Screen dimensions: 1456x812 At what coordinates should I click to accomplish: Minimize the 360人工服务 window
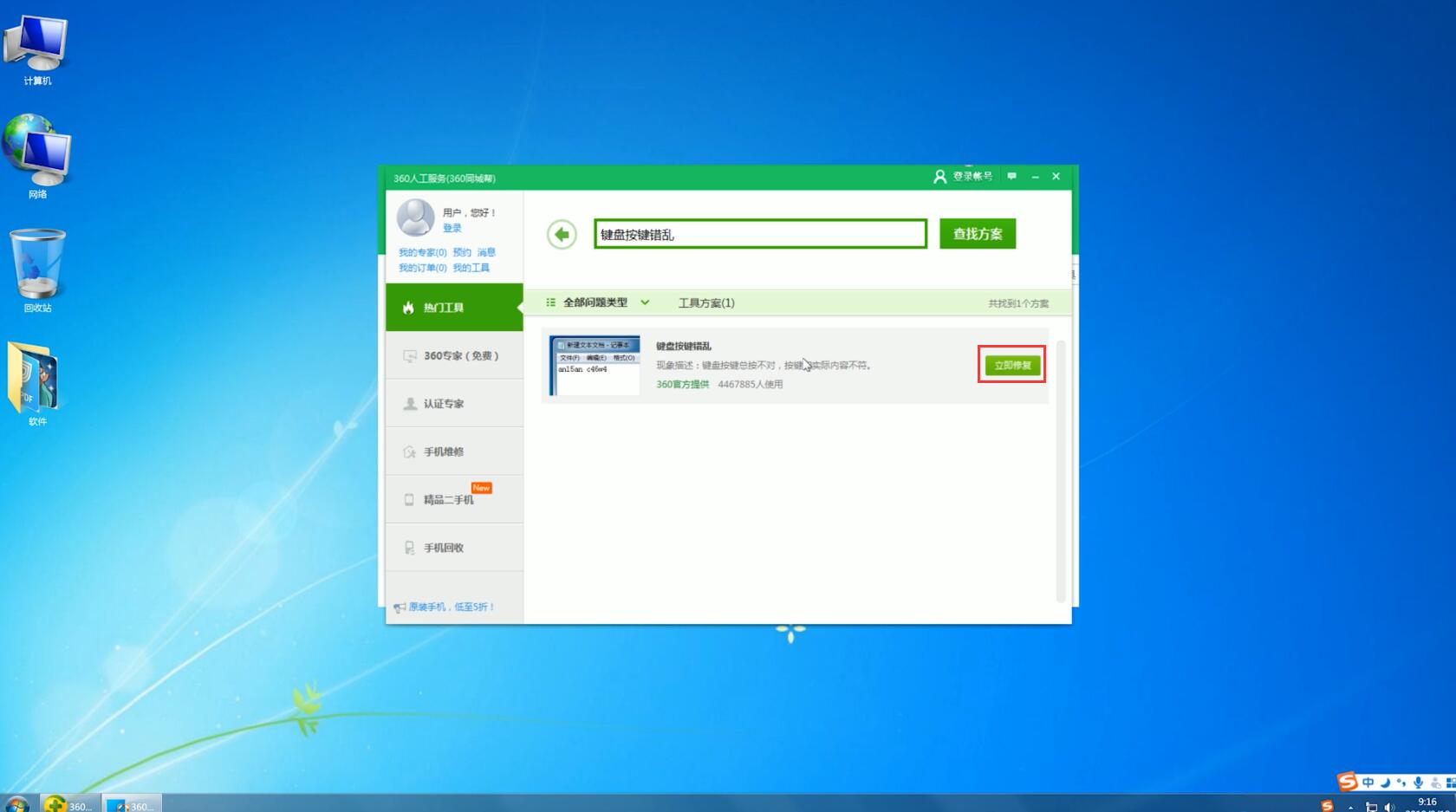1035,177
